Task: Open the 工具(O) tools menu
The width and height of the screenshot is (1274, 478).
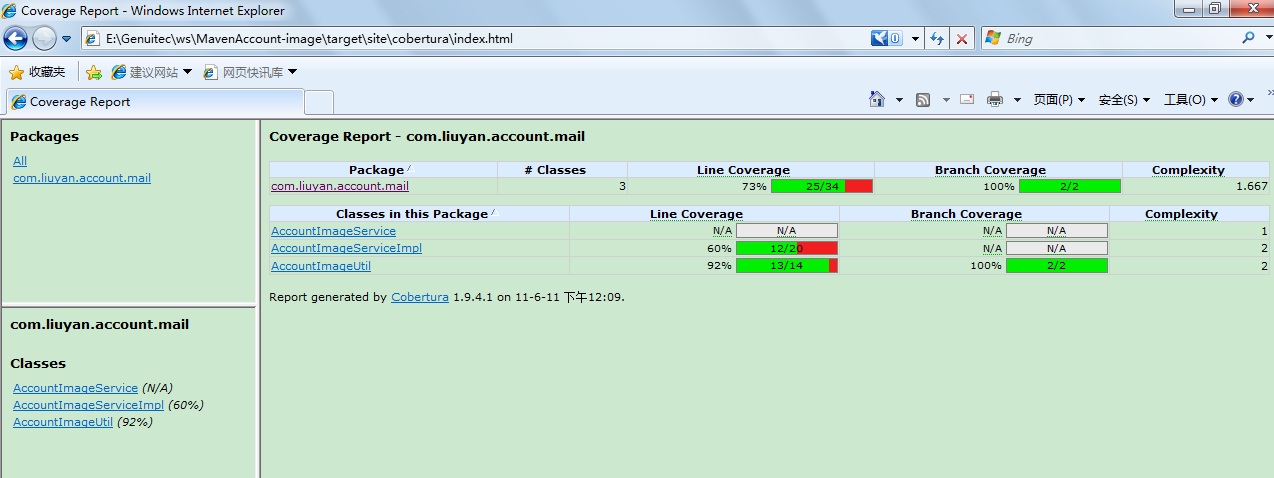Action: coord(1191,100)
